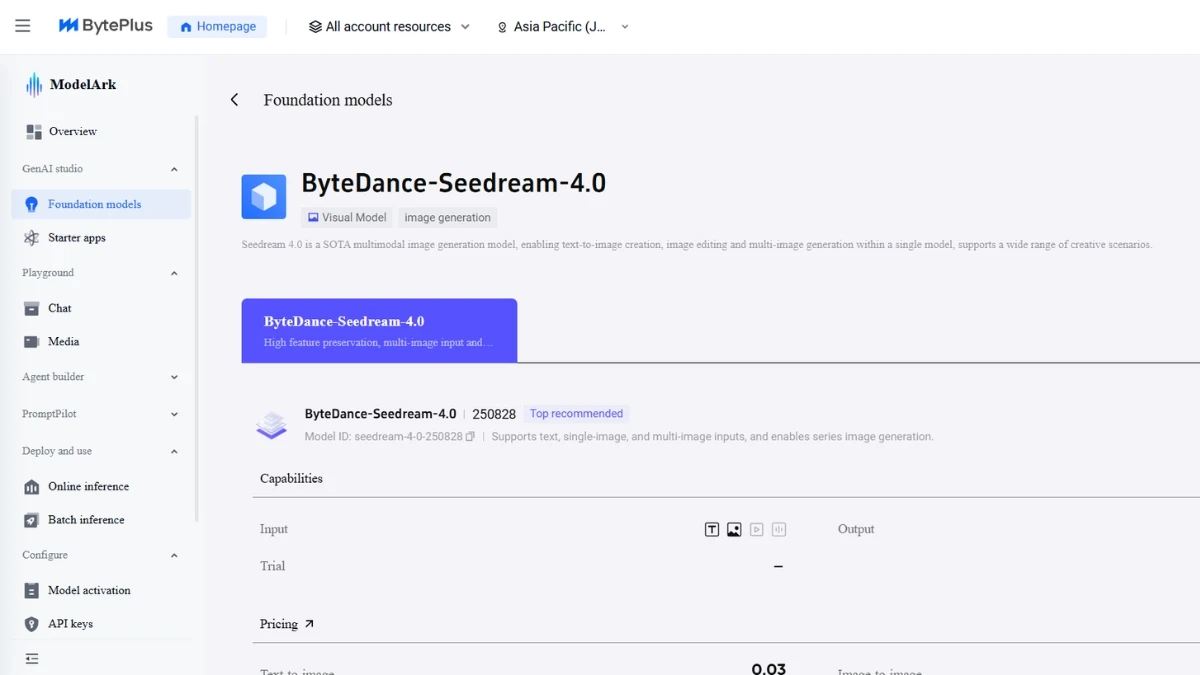The height and width of the screenshot is (675, 1200).
Task: Click the Batch inference icon
Action: coord(32,520)
